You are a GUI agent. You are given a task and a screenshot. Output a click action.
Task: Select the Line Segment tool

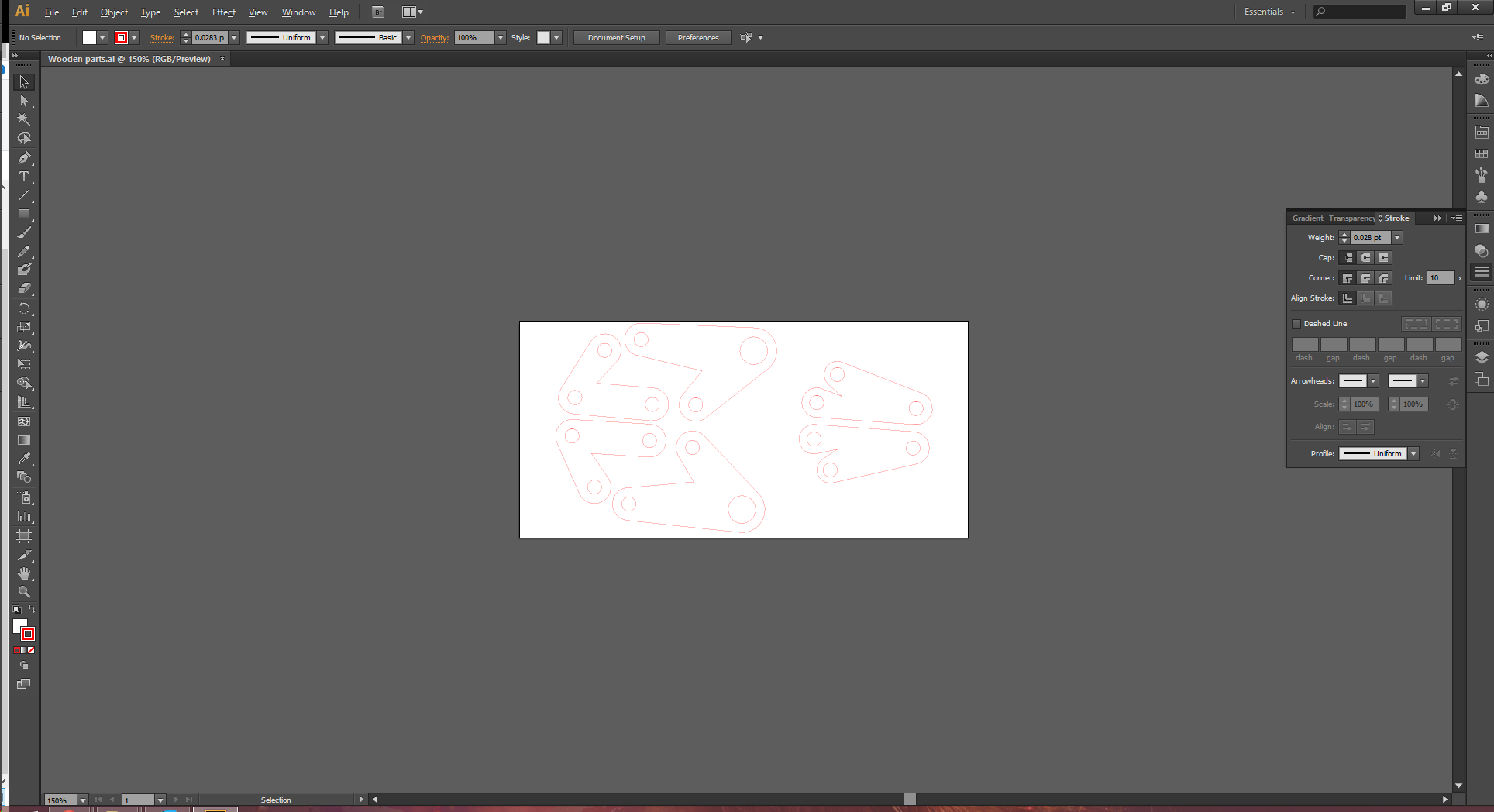[24, 195]
